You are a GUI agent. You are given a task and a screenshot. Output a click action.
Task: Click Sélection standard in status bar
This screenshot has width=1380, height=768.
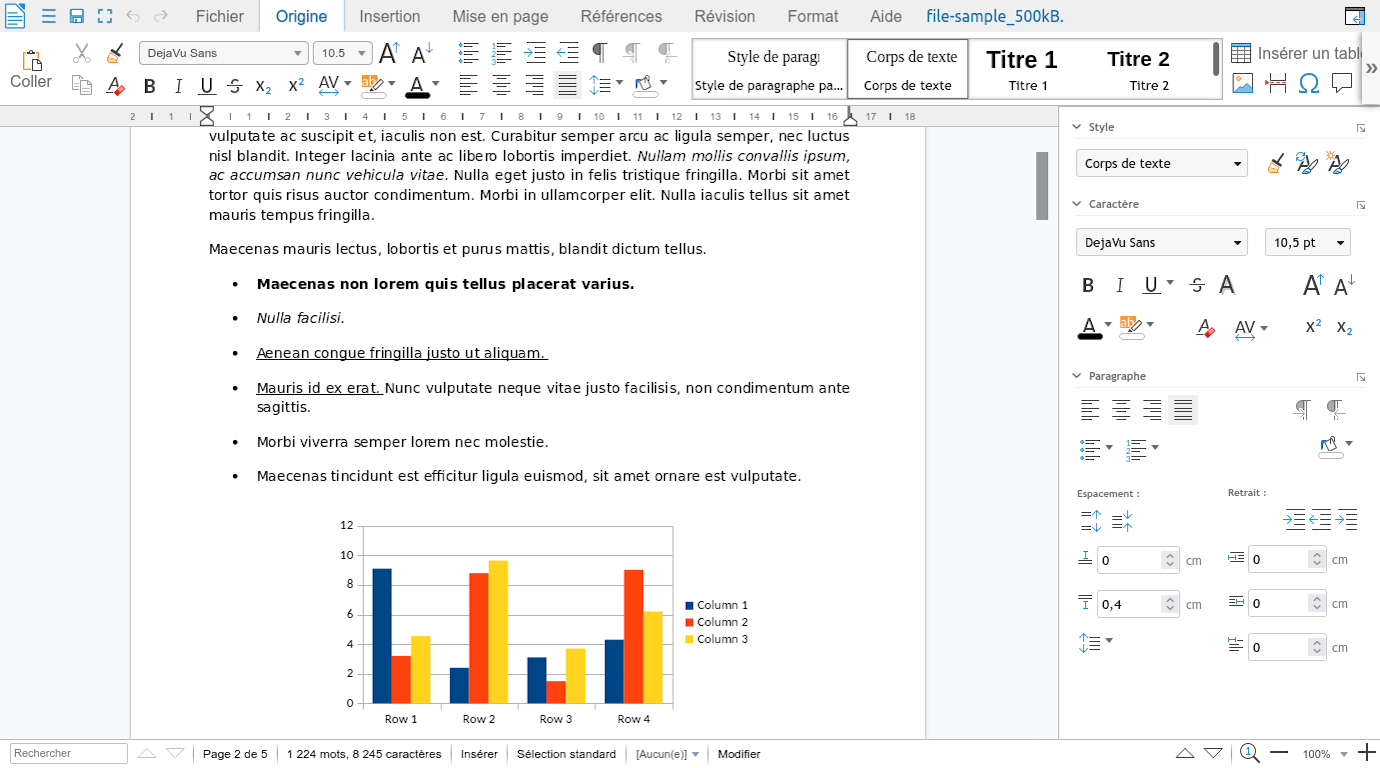566,754
